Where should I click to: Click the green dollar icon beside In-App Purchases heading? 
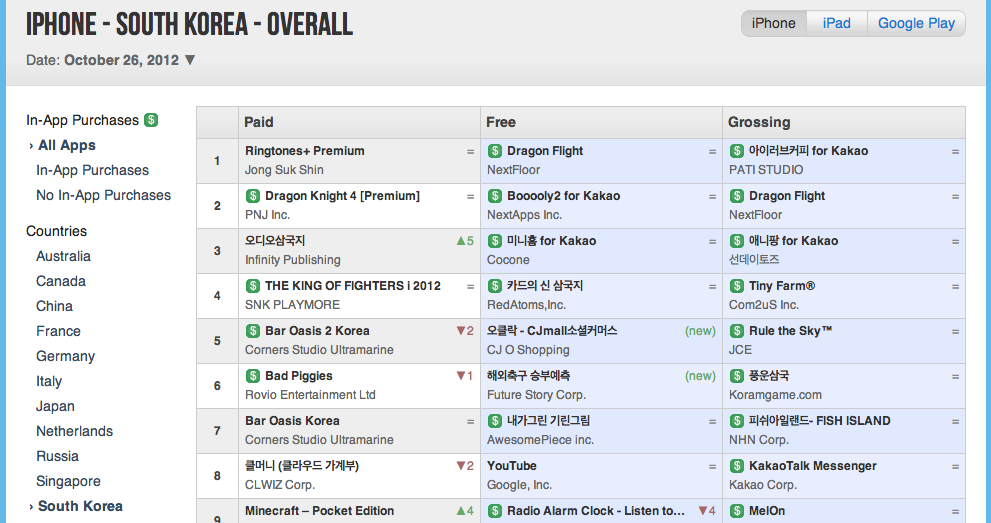click(x=151, y=120)
